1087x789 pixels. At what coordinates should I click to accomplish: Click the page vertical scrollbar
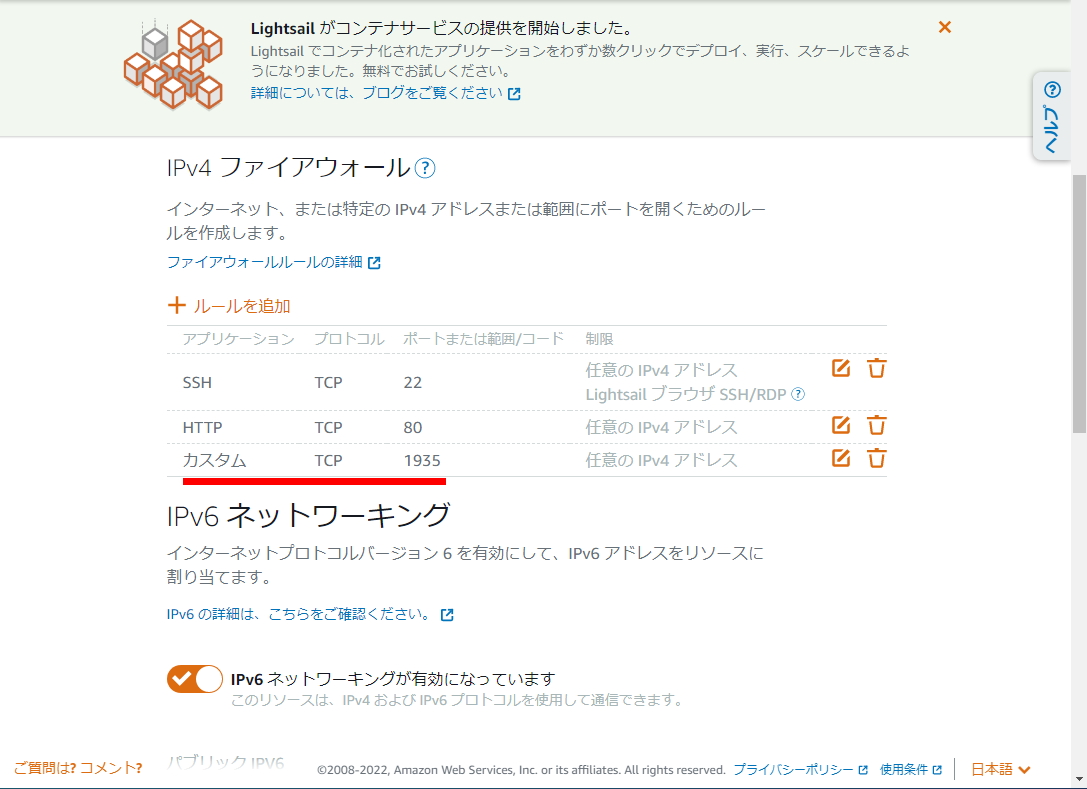(x=1079, y=305)
